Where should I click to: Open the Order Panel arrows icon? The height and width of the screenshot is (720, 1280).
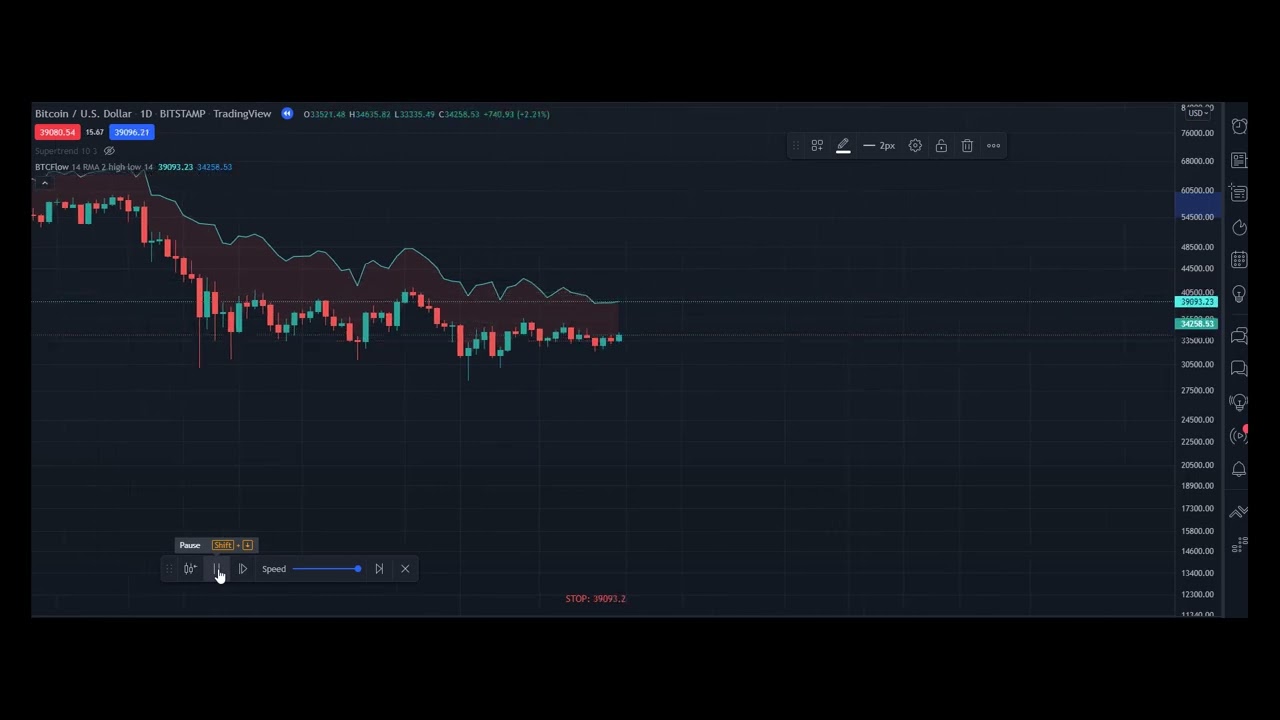(1239, 512)
